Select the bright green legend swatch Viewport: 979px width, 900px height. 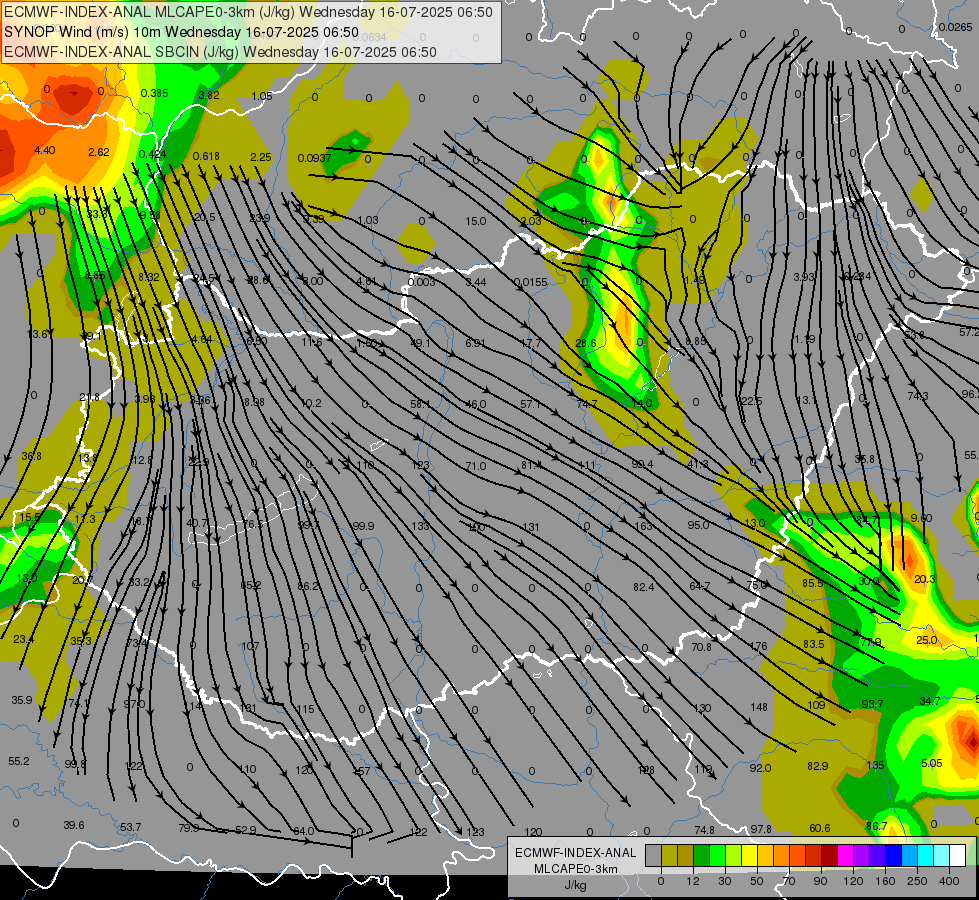point(718,855)
